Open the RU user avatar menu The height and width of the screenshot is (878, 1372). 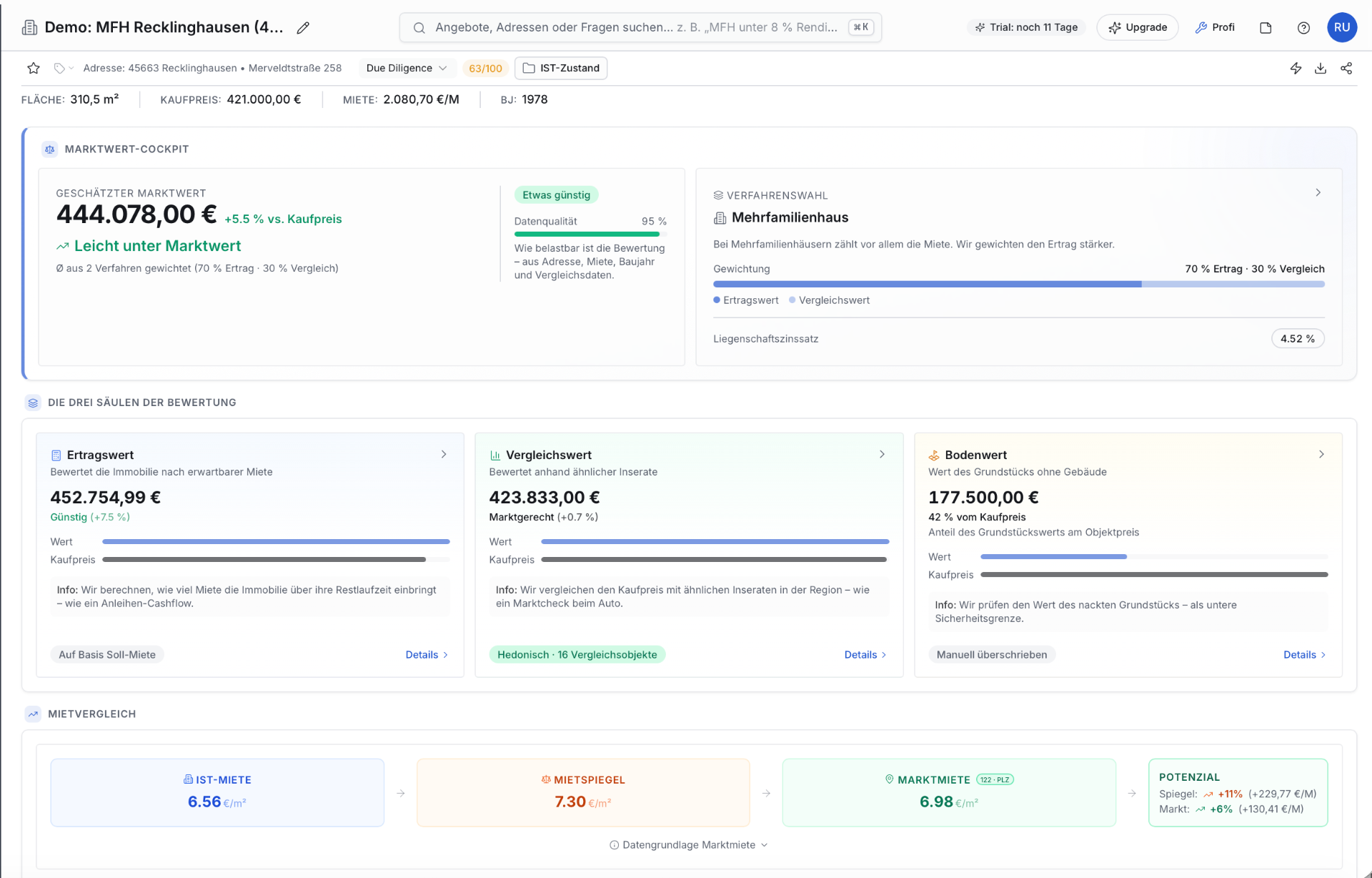click(1342, 27)
